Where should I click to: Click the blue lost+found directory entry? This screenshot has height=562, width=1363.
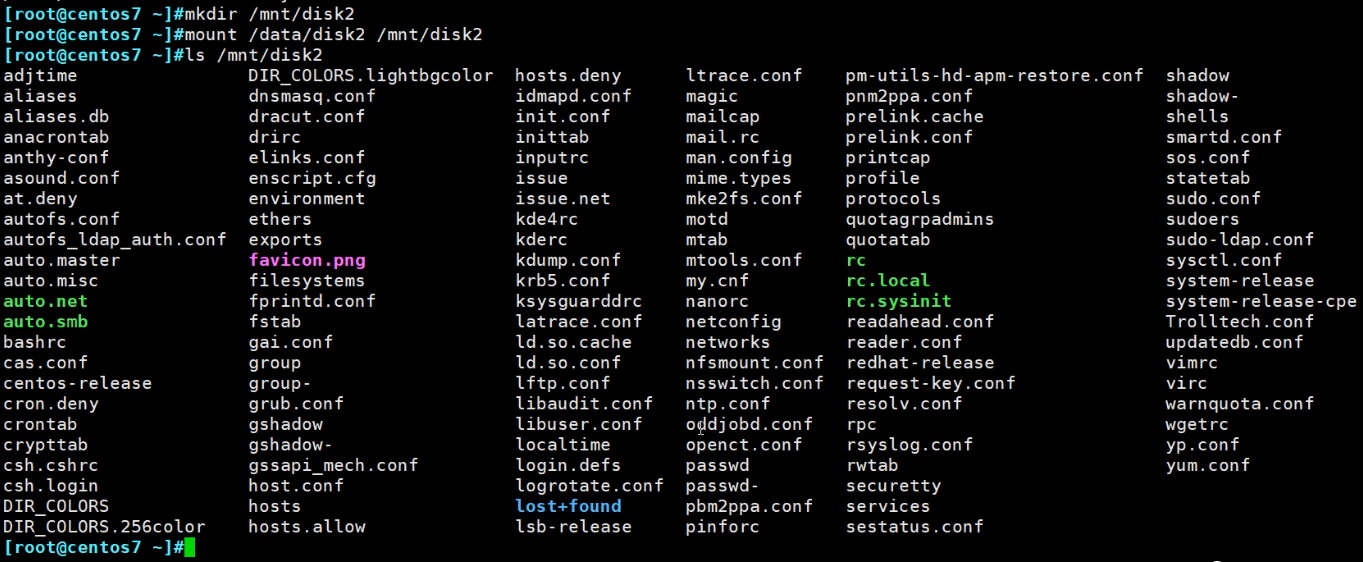pyautogui.click(x=568, y=506)
